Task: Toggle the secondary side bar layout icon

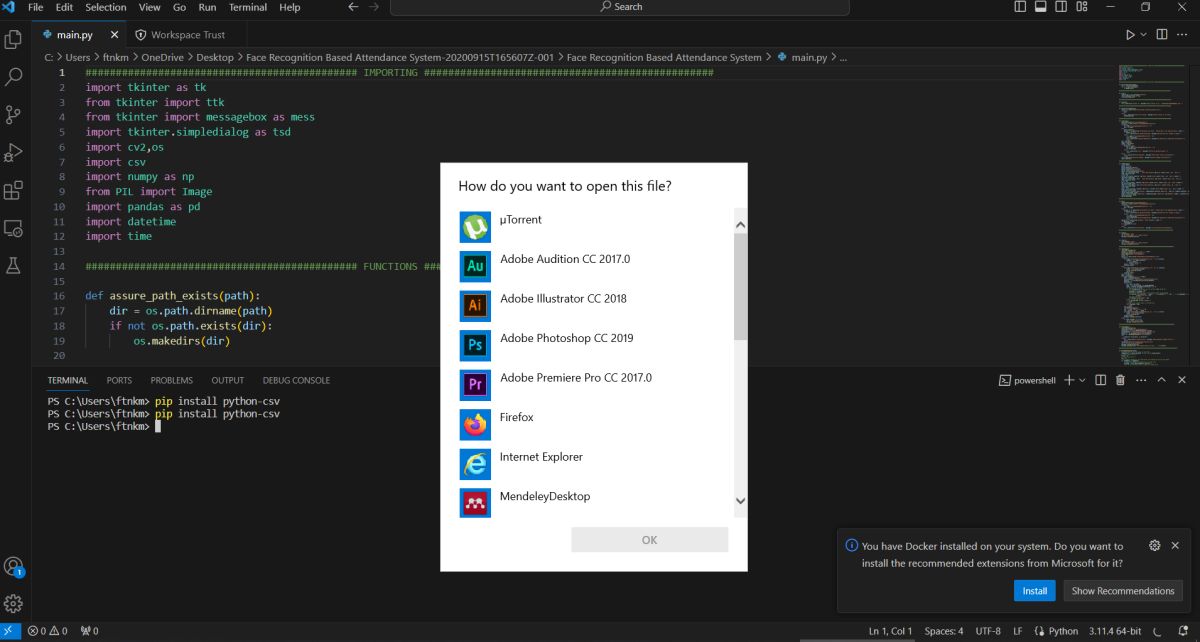Action: [x=1060, y=7]
